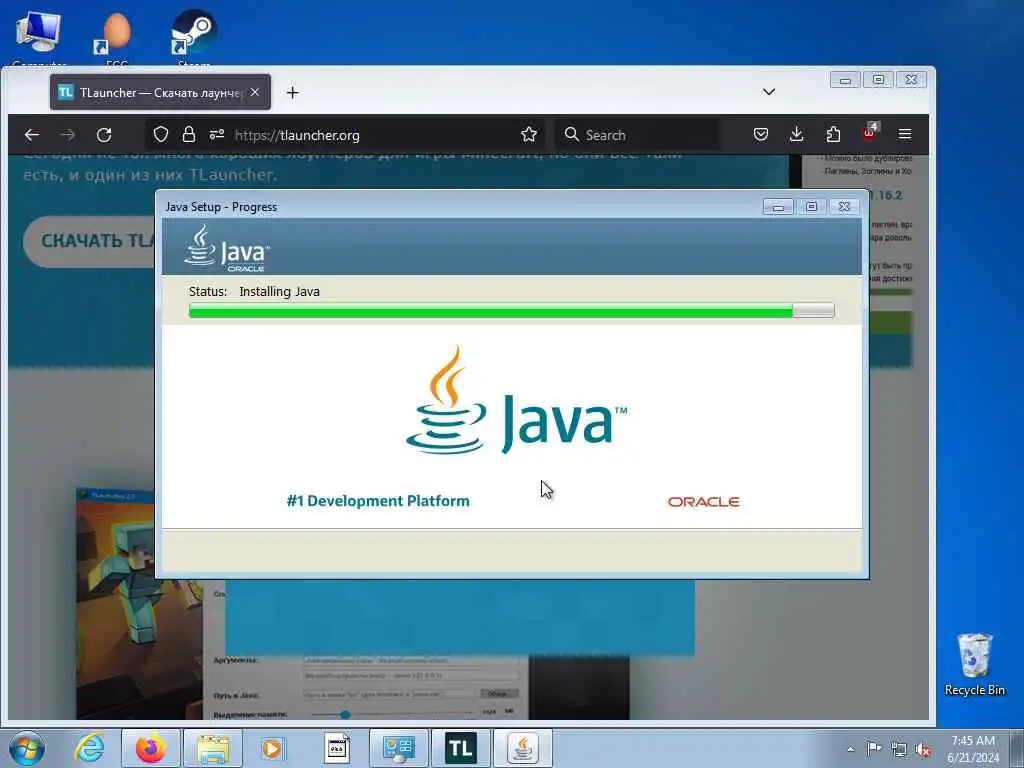This screenshot has height=768, width=1024.
Task: Open Windows Media Player from taskbar
Action: (x=272, y=748)
